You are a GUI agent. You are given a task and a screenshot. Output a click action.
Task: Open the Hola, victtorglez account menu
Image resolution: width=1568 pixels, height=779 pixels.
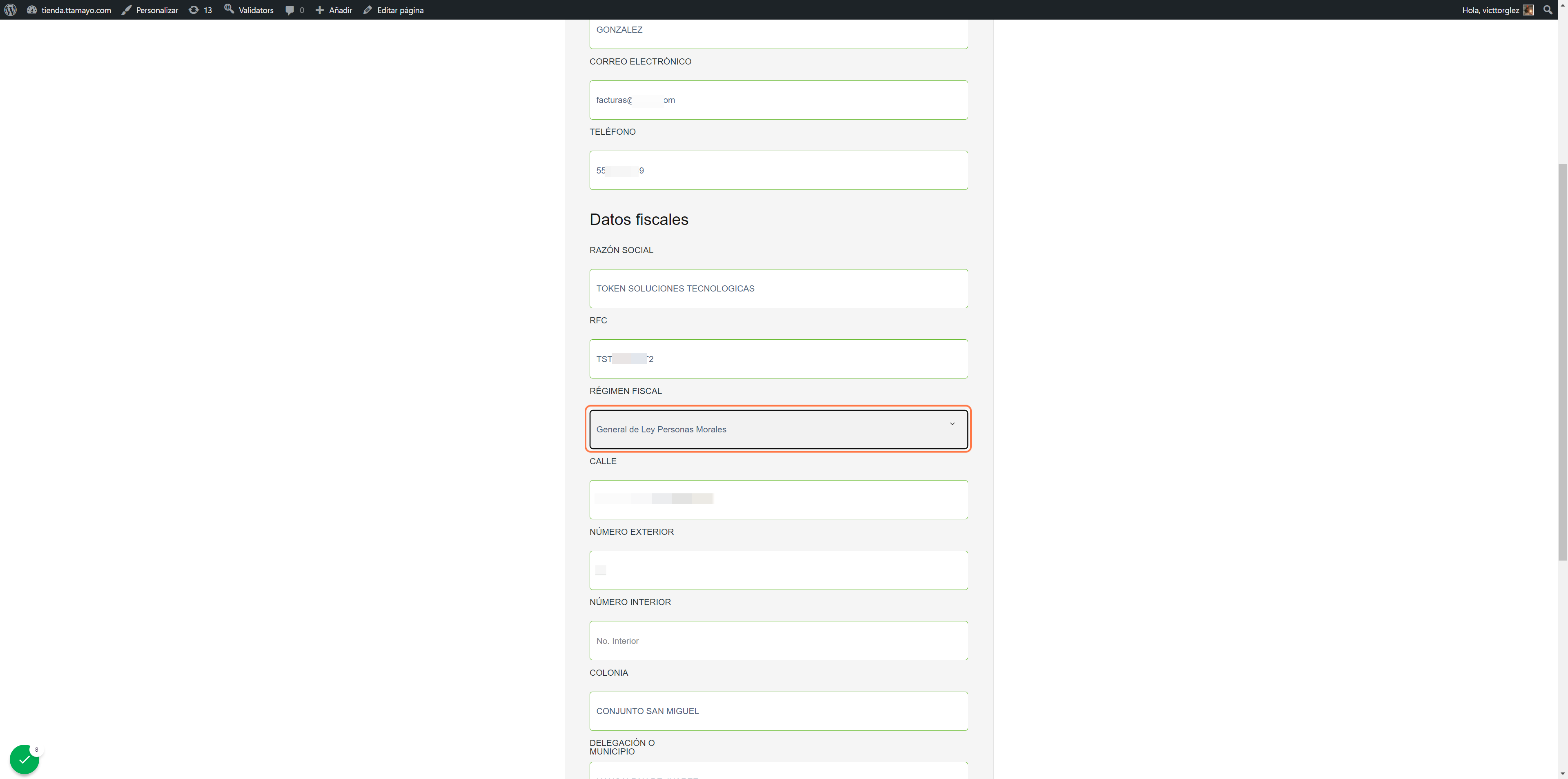tap(1497, 10)
